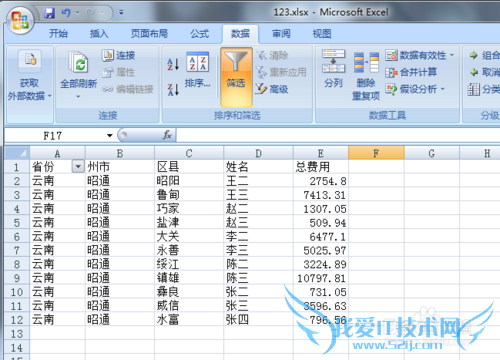Select column E header
Image resolution: width=500 pixels, height=360 pixels.
point(321,153)
